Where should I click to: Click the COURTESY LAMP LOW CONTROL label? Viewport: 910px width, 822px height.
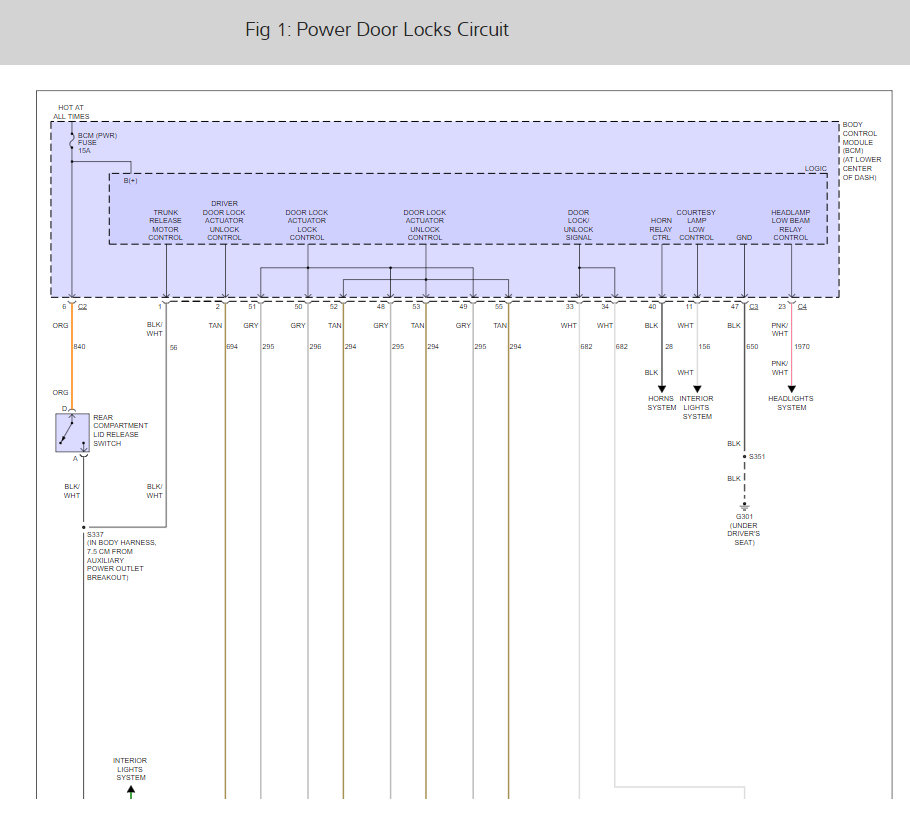click(696, 225)
